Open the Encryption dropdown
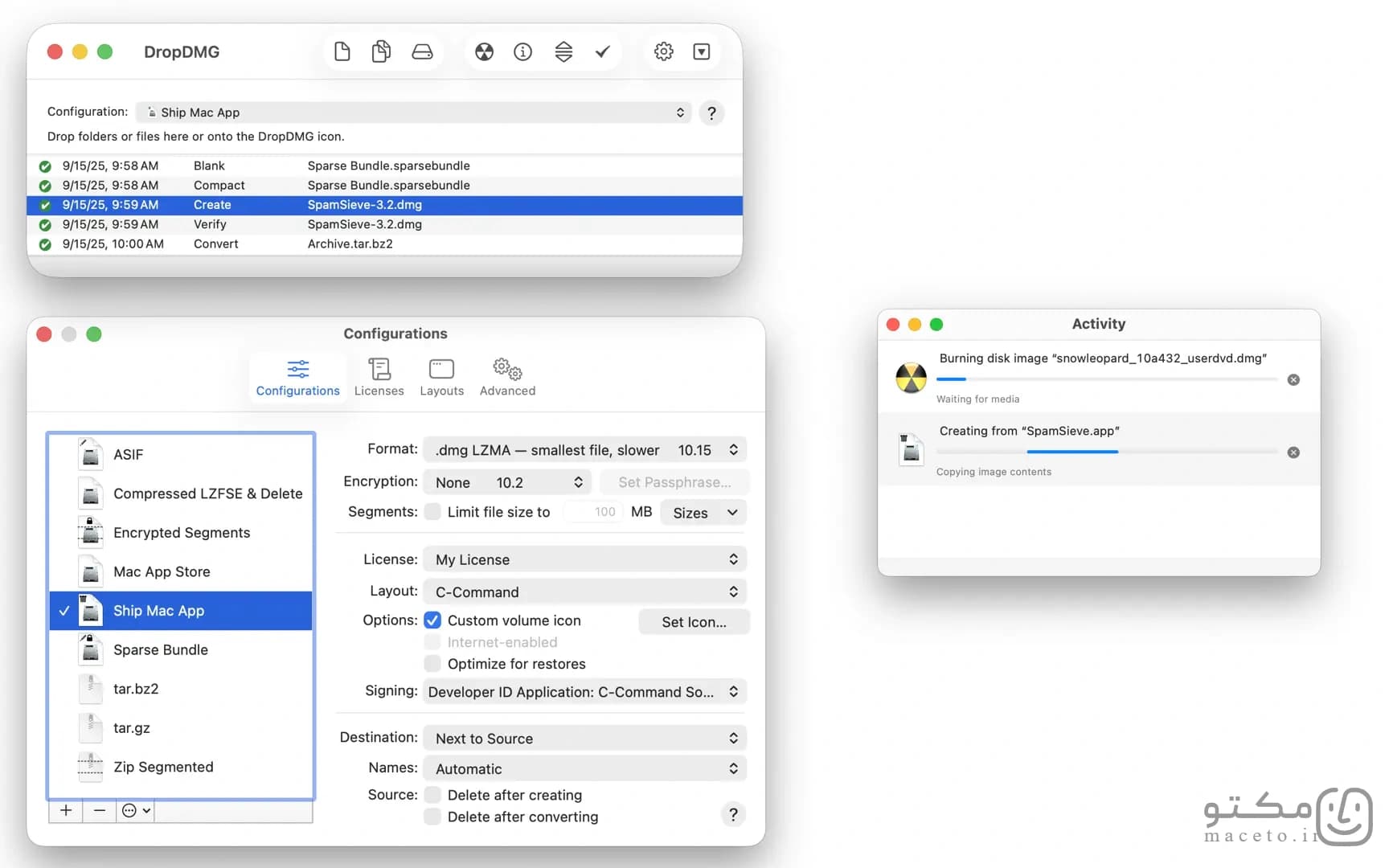Viewport: 1389px width, 868px height. click(507, 482)
